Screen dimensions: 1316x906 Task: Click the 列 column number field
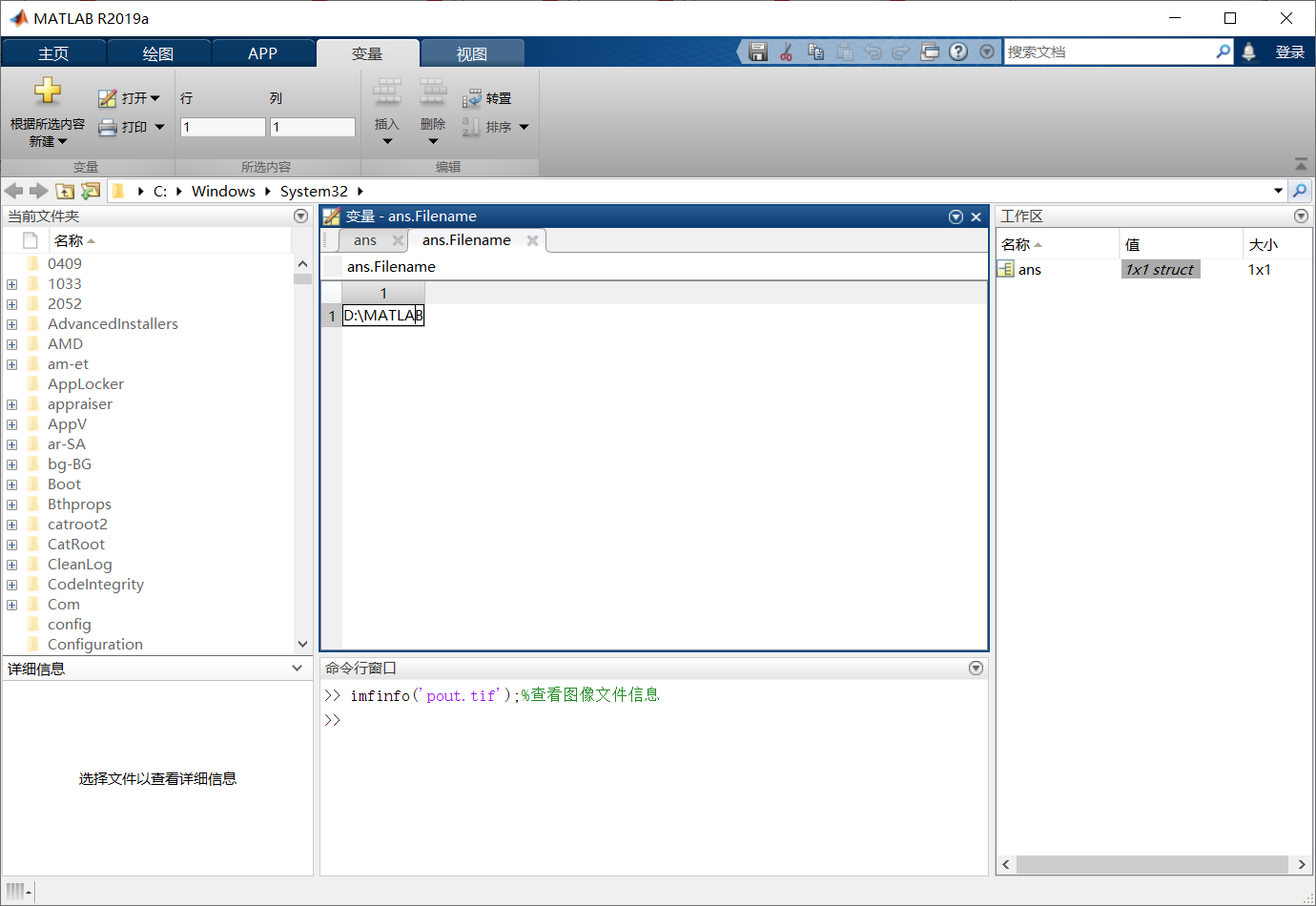click(313, 127)
